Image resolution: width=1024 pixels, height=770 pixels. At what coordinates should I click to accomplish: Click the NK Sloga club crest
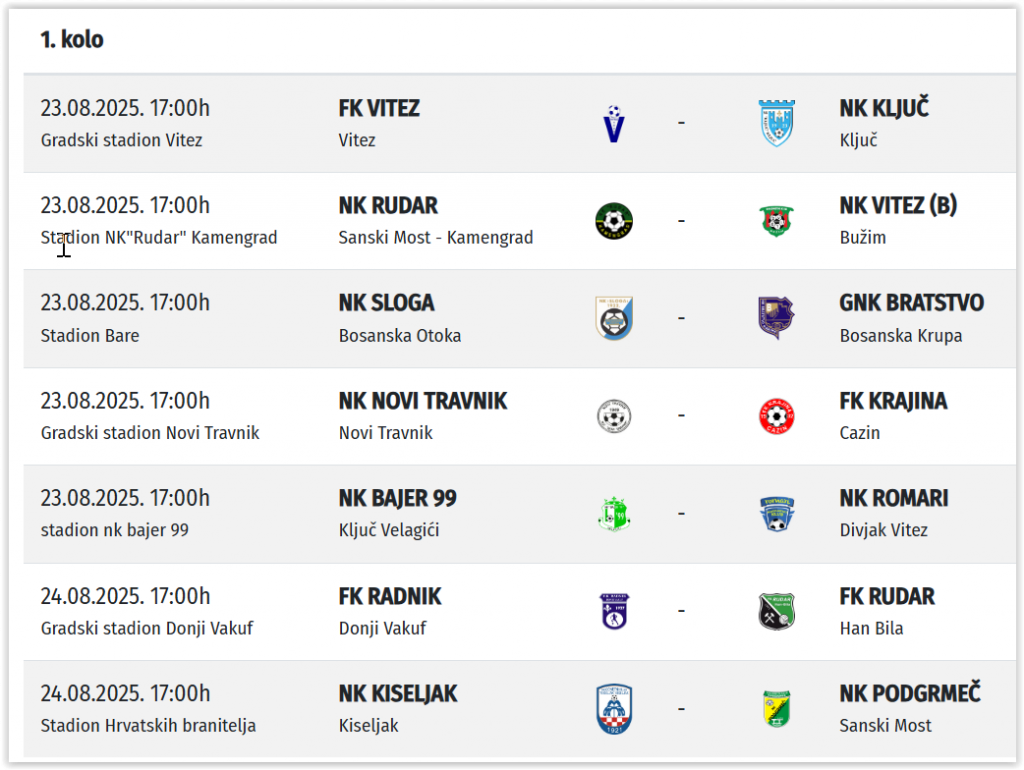(614, 318)
